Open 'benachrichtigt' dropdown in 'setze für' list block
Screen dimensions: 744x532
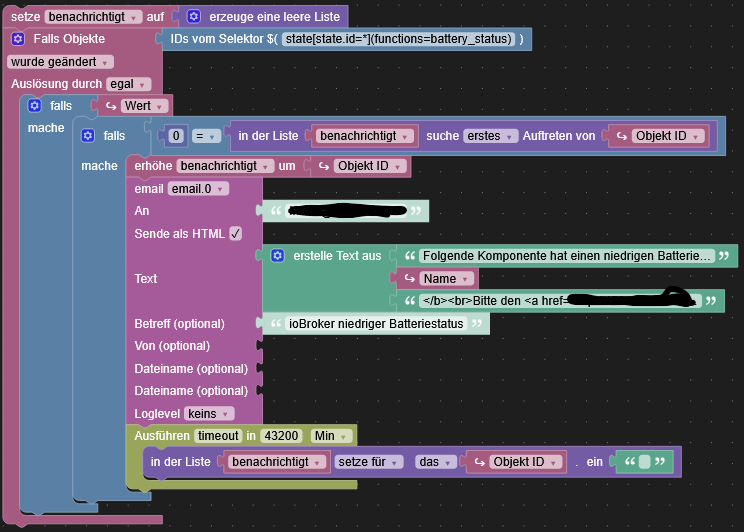[x=277, y=462]
